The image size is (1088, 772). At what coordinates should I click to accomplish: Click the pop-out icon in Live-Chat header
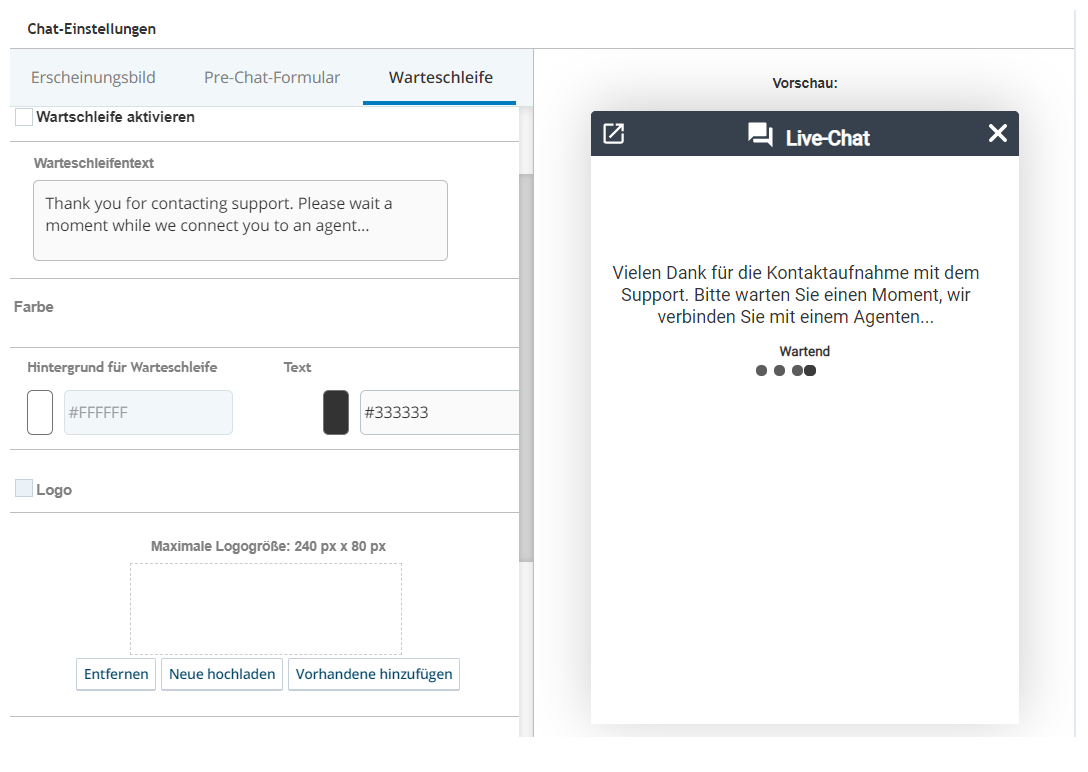[x=613, y=133]
